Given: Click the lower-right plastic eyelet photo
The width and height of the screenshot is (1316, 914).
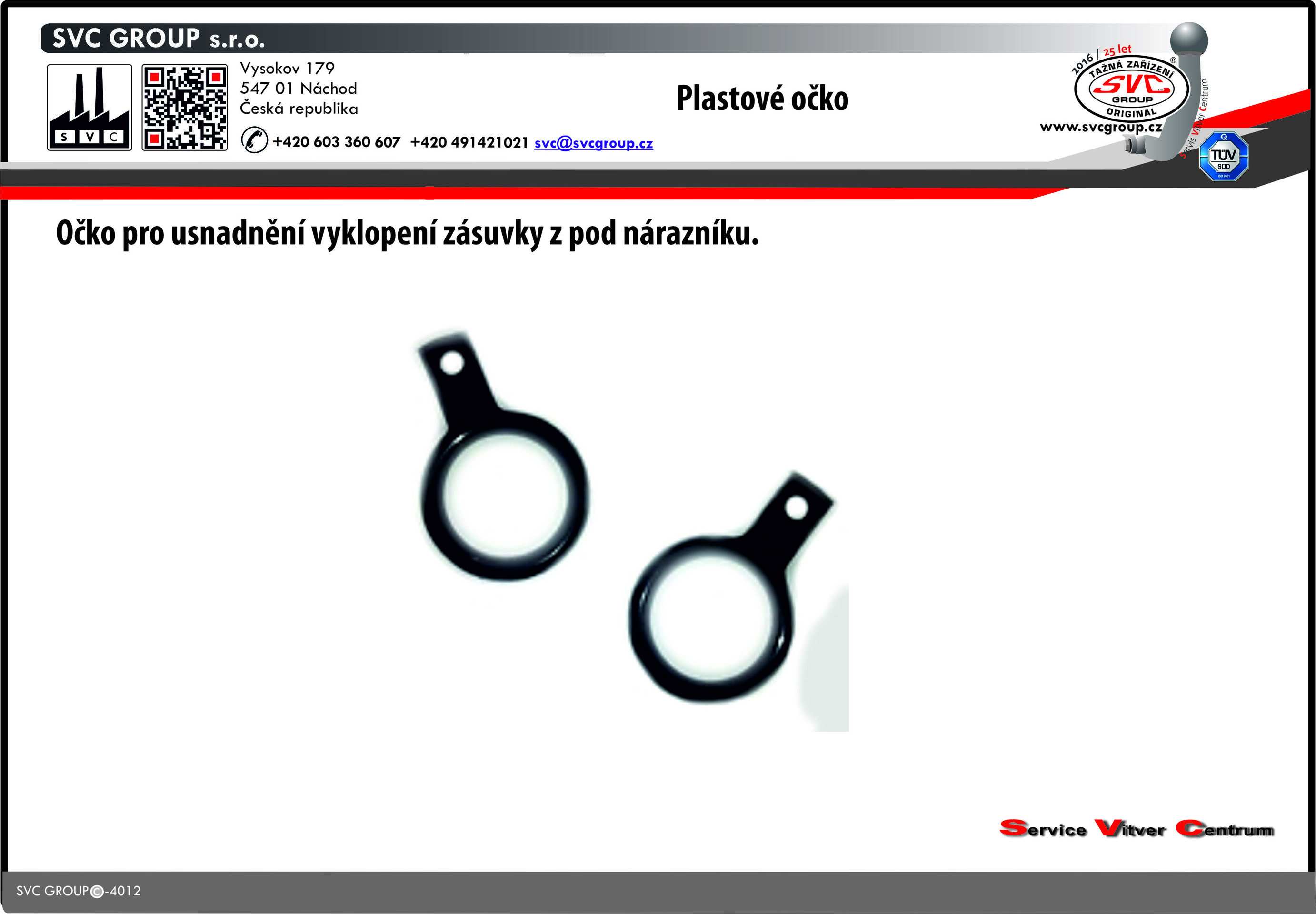Looking at the screenshot, I should tap(730, 587).
